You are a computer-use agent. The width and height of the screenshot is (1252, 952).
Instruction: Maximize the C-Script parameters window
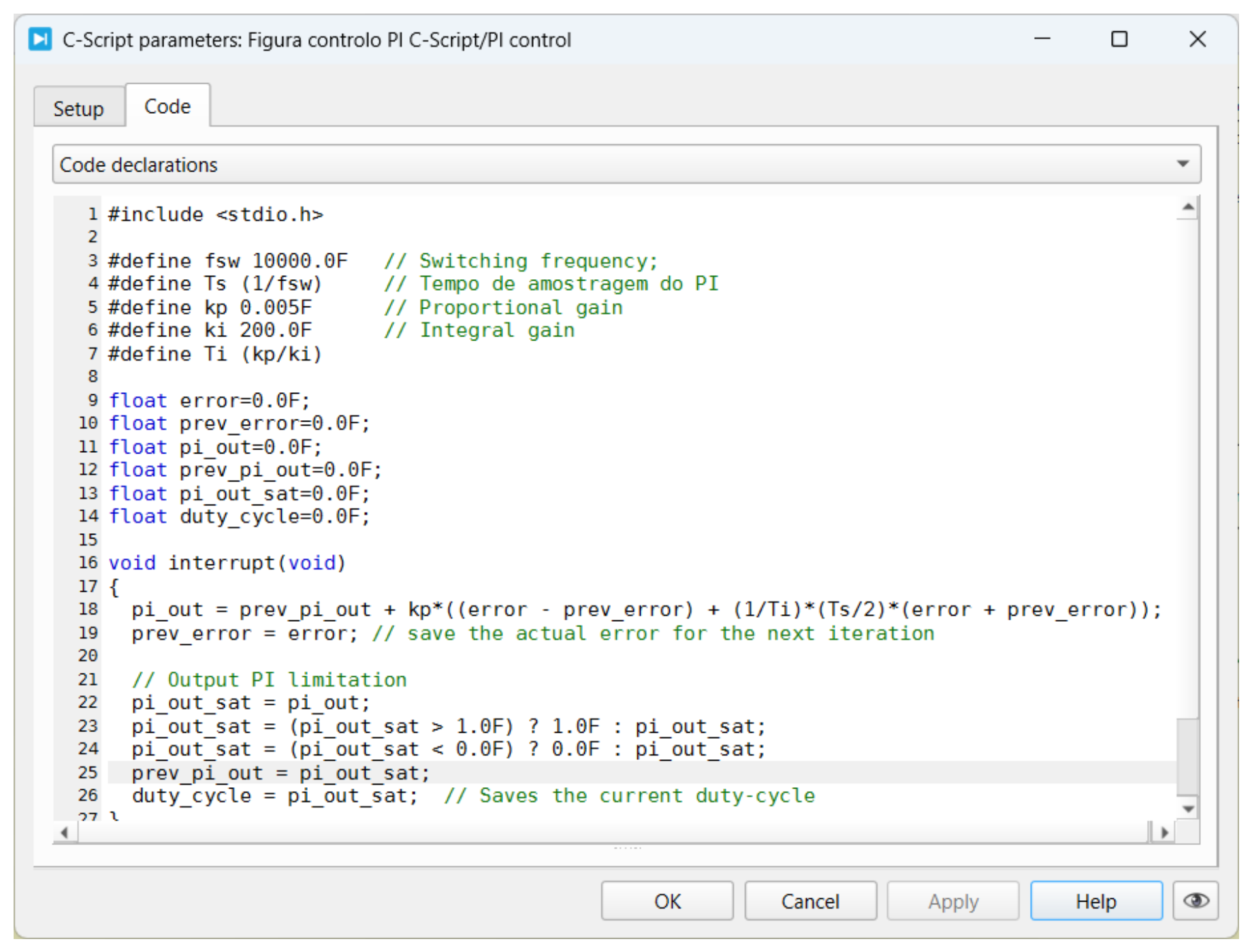point(1119,39)
